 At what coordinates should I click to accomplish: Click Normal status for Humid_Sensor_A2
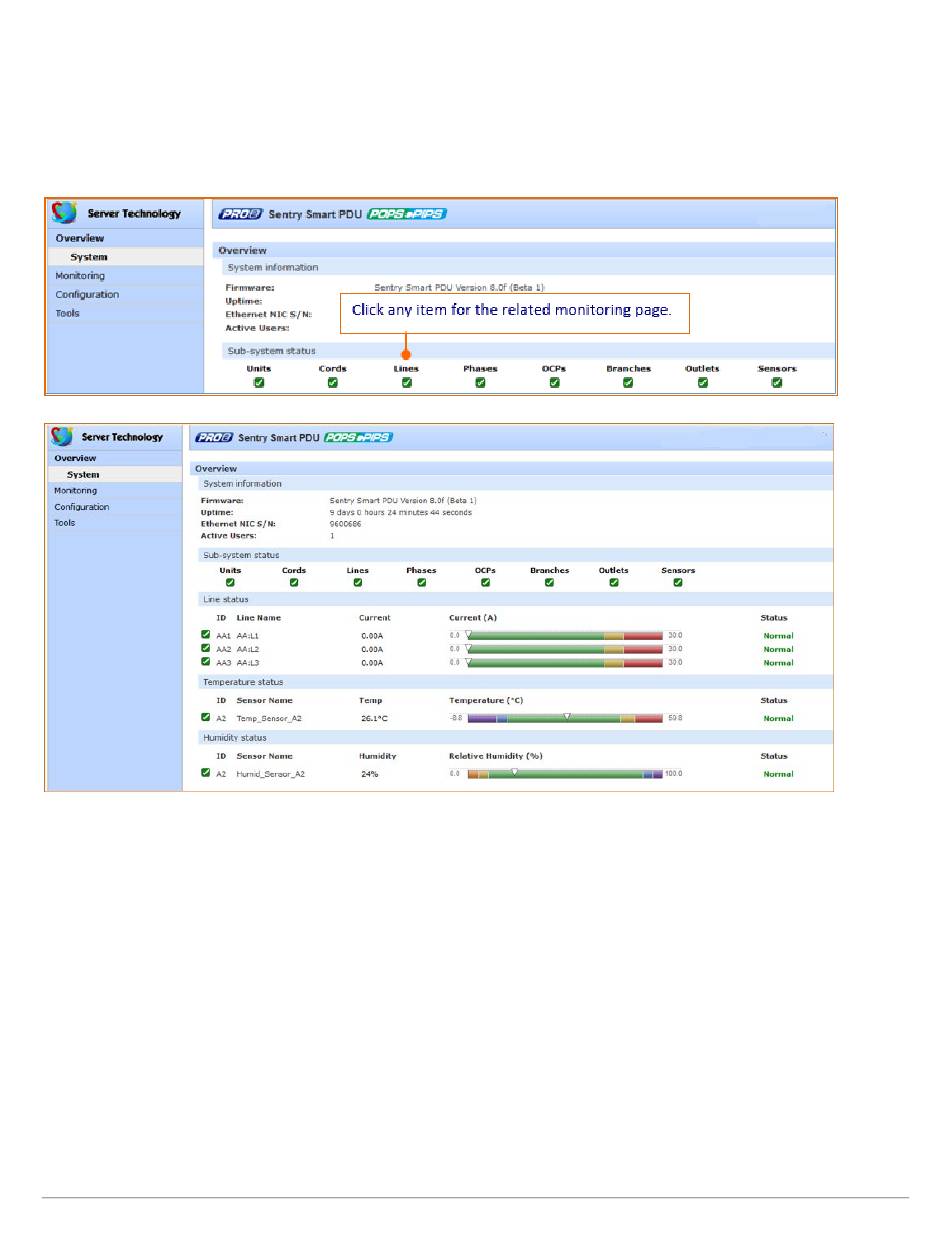pyautogui.click(x=778, y=774)
